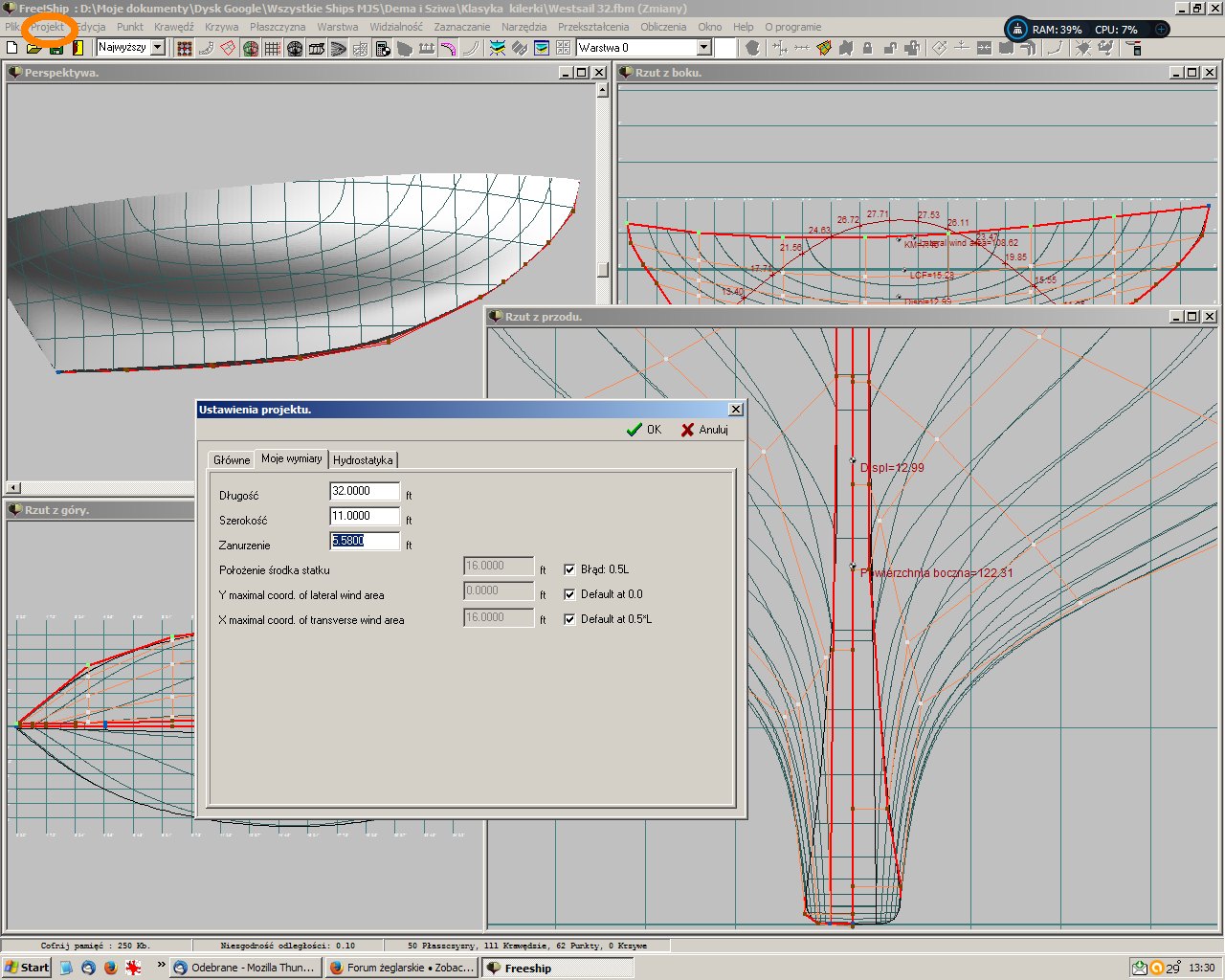Viewport: 1225px width, 980px height.
Task: Click the Anuluj cancel button
Action: (704, 430)
